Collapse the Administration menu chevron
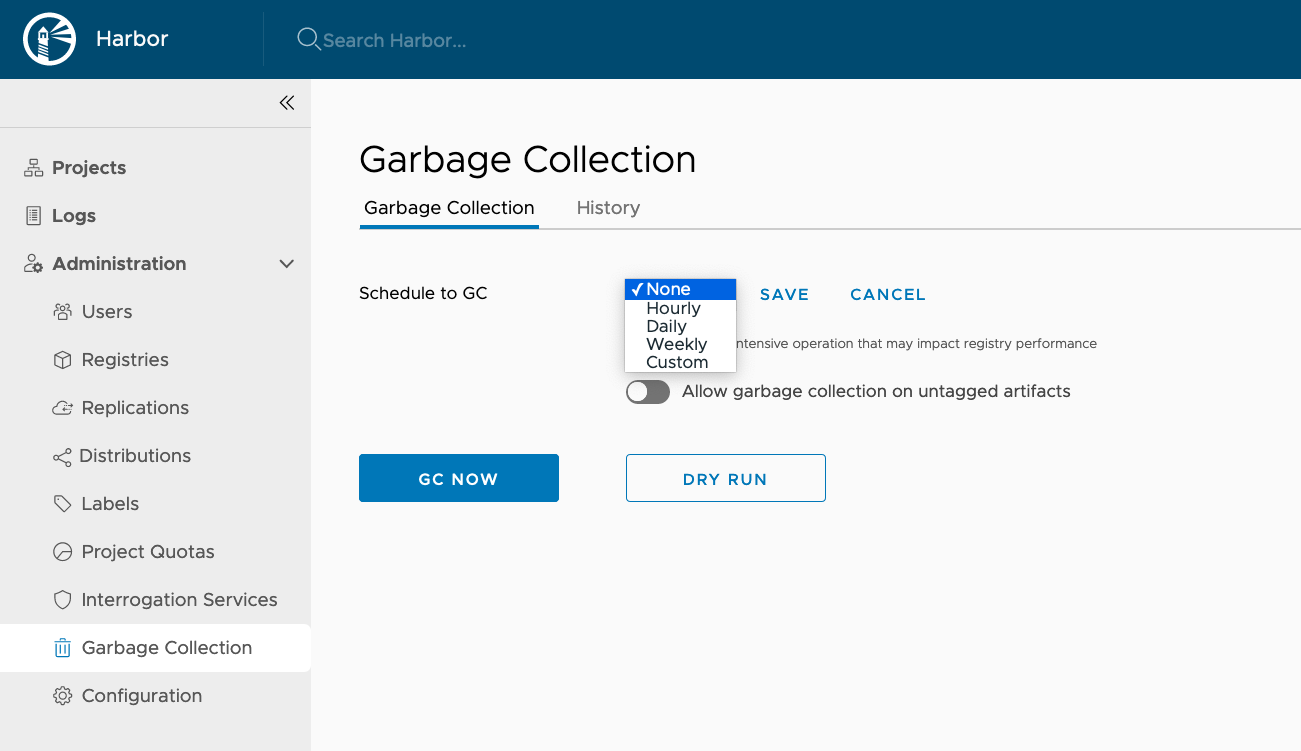 tap(287, 264)
